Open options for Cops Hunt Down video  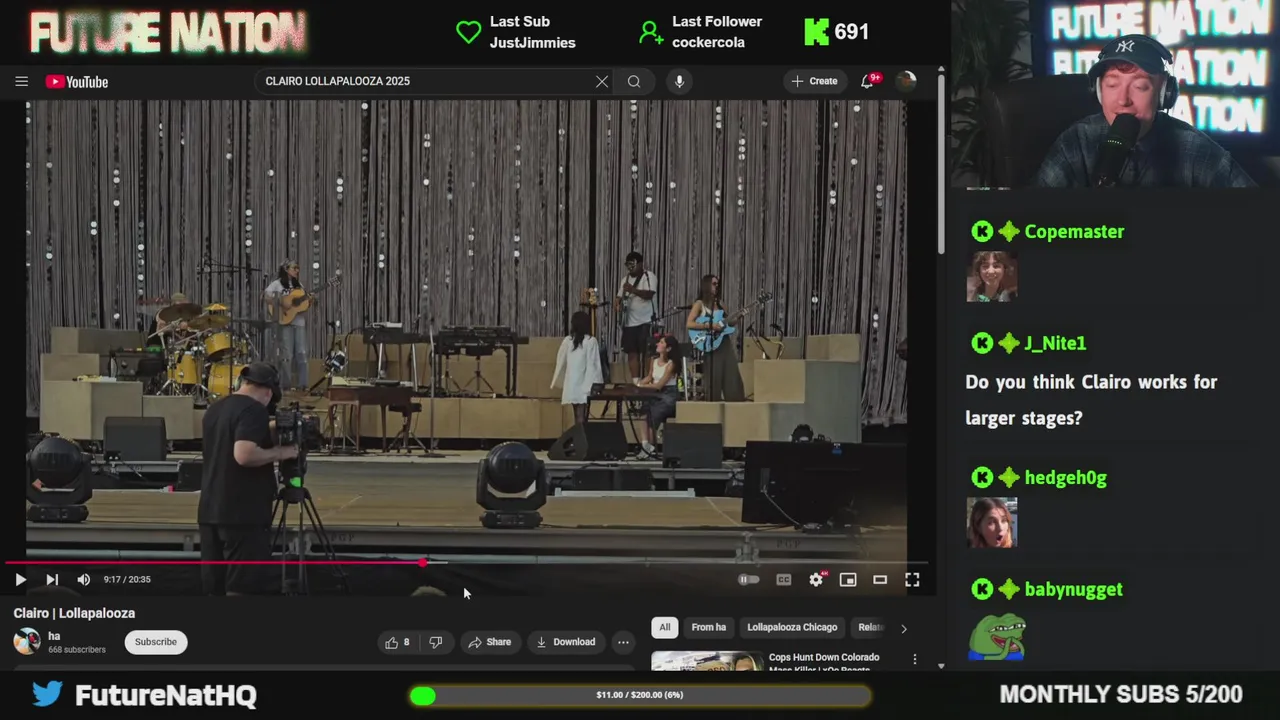pos(914,660)
